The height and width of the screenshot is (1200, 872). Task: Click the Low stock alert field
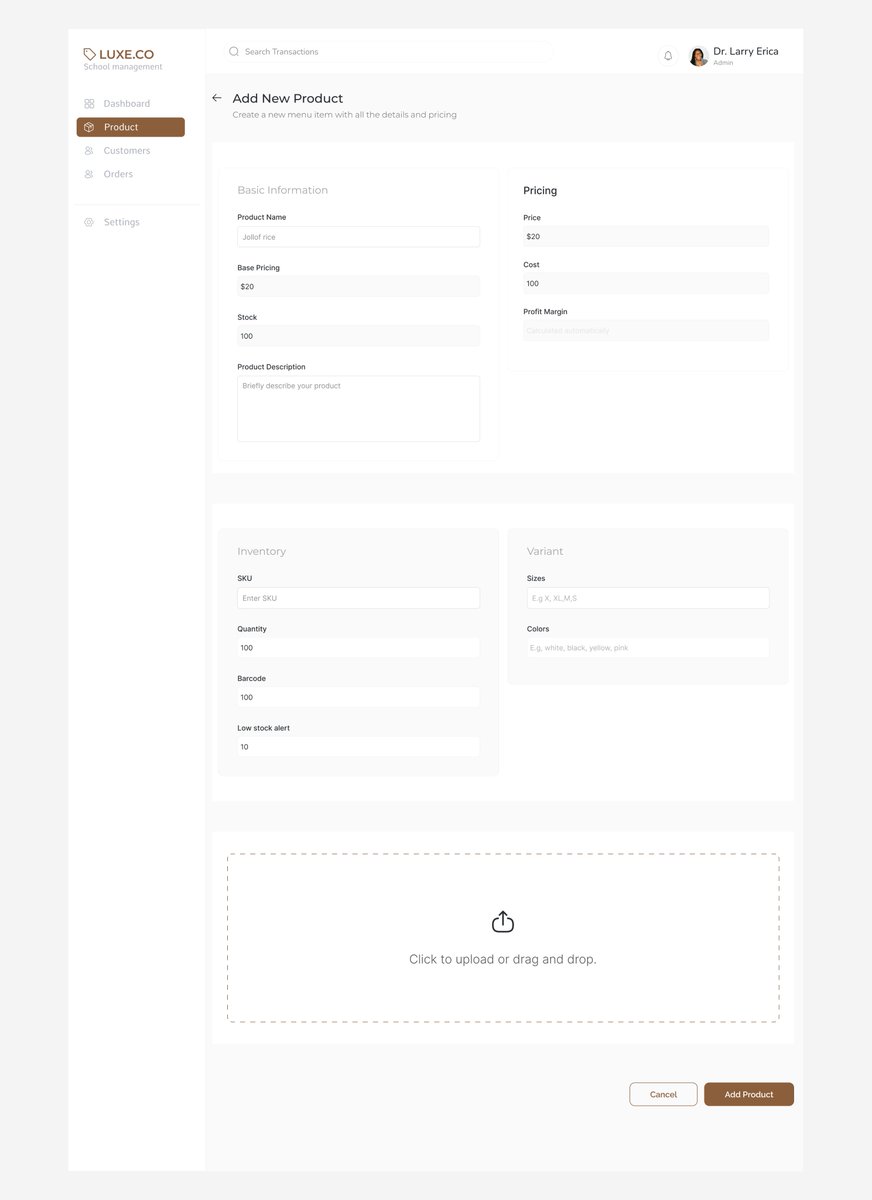(x=358, y=747)
